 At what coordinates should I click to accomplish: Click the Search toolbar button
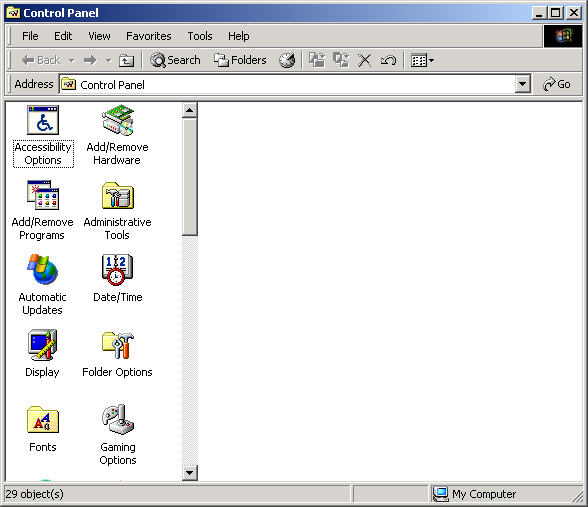pos(175,60)
